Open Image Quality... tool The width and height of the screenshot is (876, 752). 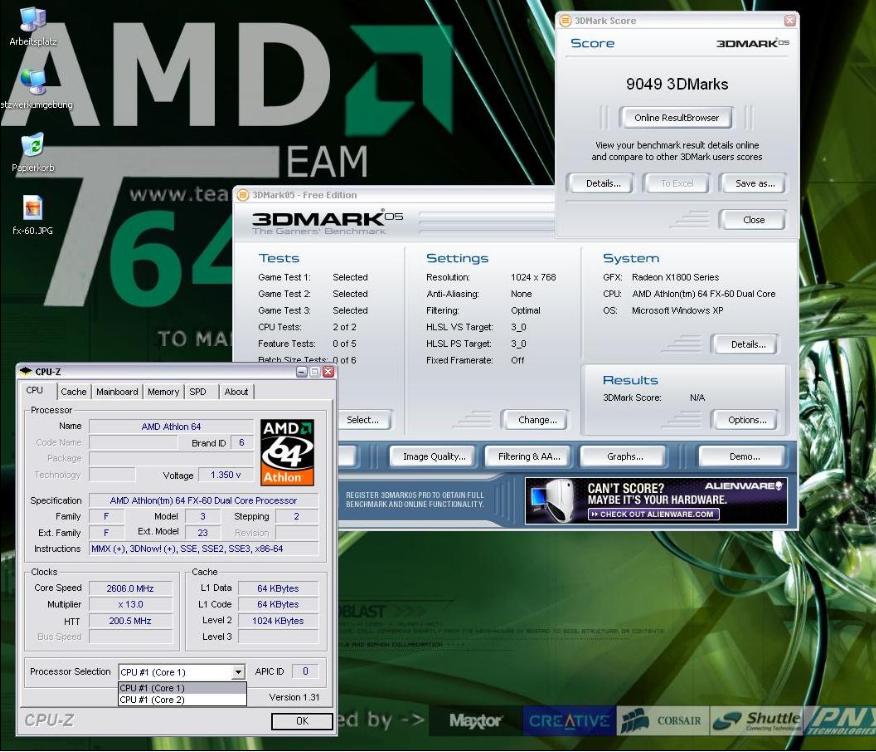click(x=434, y=456)
